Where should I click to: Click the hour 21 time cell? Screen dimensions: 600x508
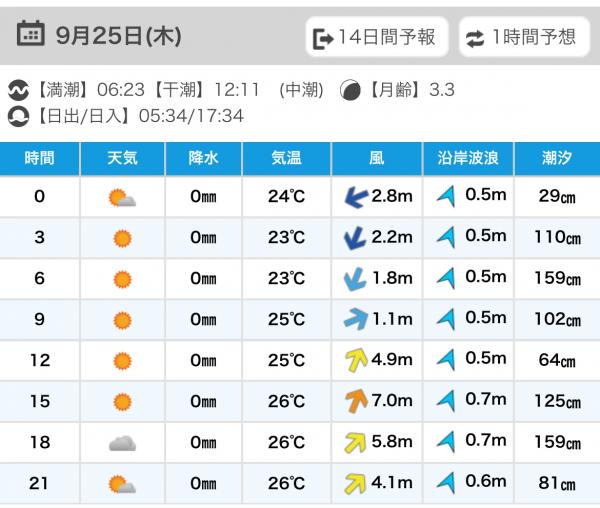(x=39, y=483)
